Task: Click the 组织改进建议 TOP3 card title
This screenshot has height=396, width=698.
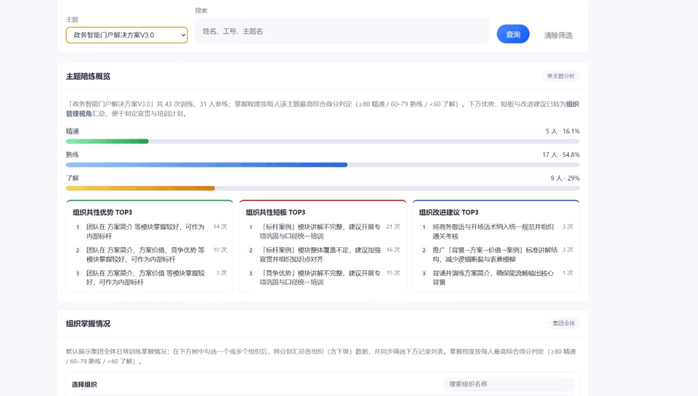Action: (448, 213)
